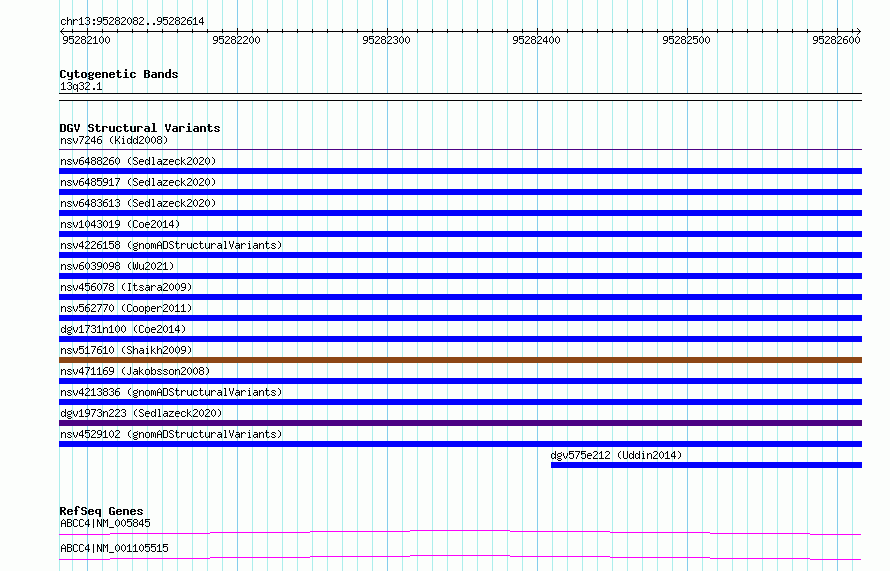Click ruler position label 95282200
Viewport: 890px width, 571px height.
(x=236, y=40)
